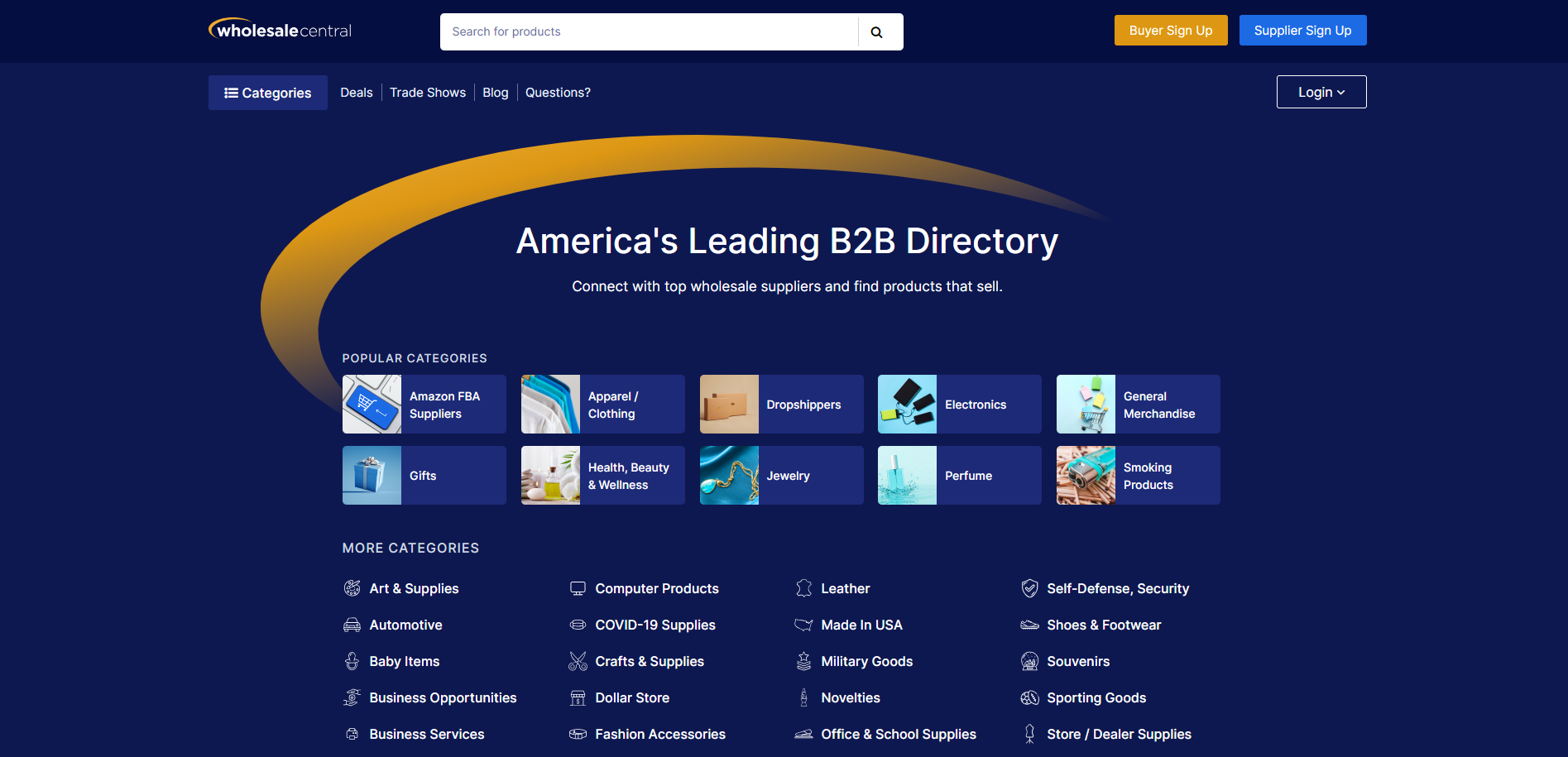
Task: Click the Sporting Goods ball icon
Action: click(x=1030, y=697)
